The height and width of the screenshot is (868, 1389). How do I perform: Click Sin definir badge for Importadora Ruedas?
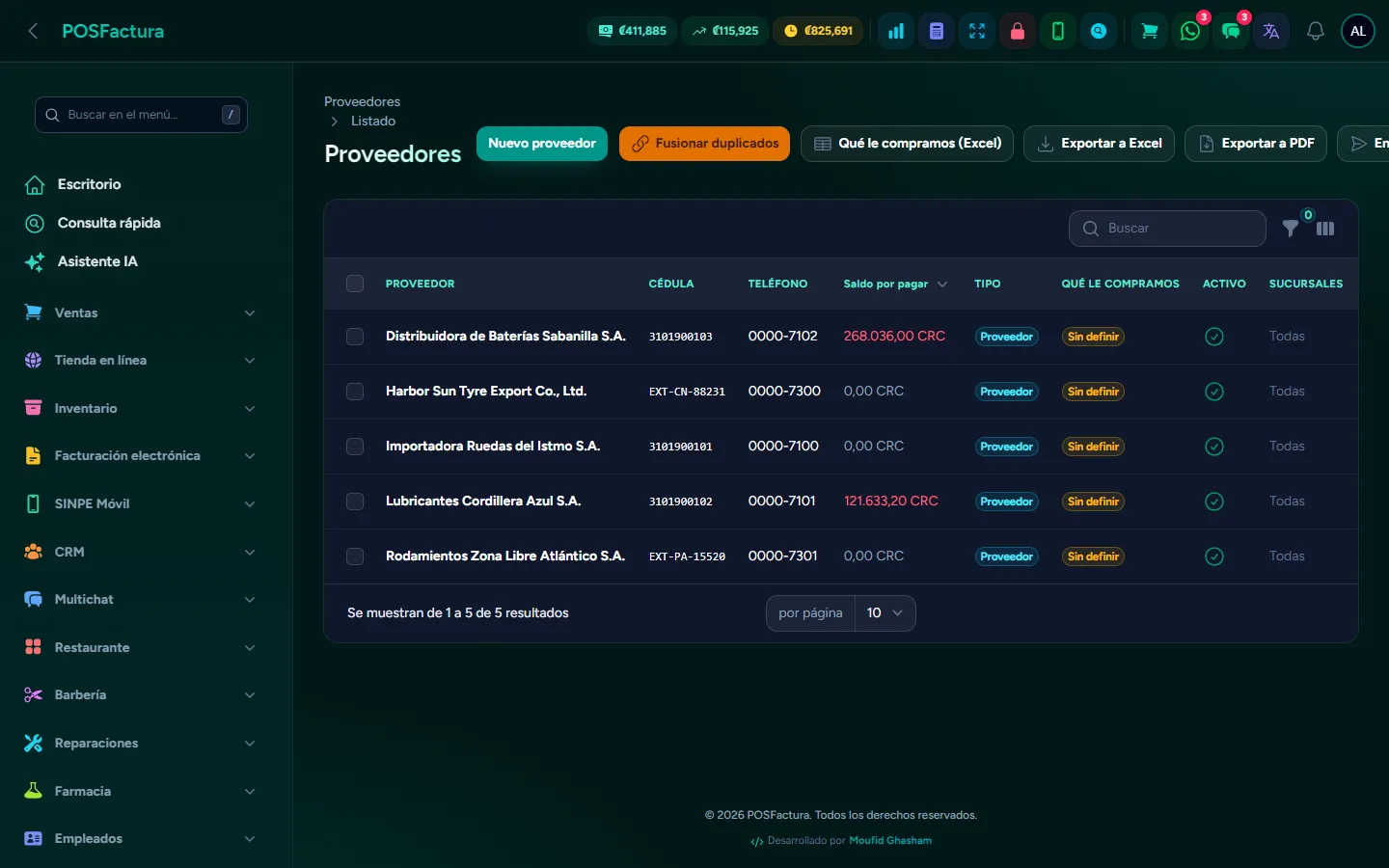pos(1093,447)
